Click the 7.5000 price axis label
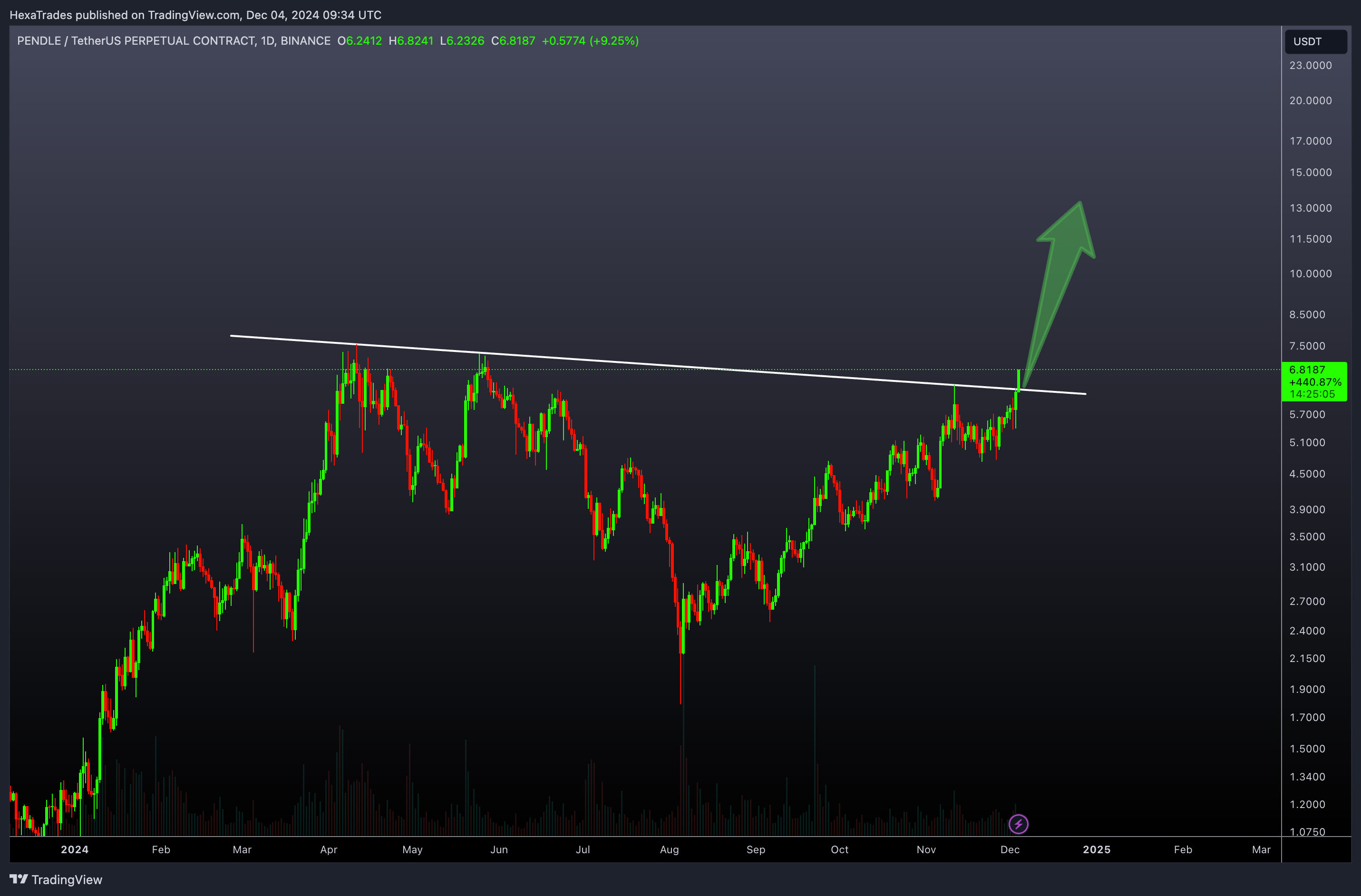The height and width of the screenshot is (896, 1361). pyautogui.click(x=1307, y=346)
